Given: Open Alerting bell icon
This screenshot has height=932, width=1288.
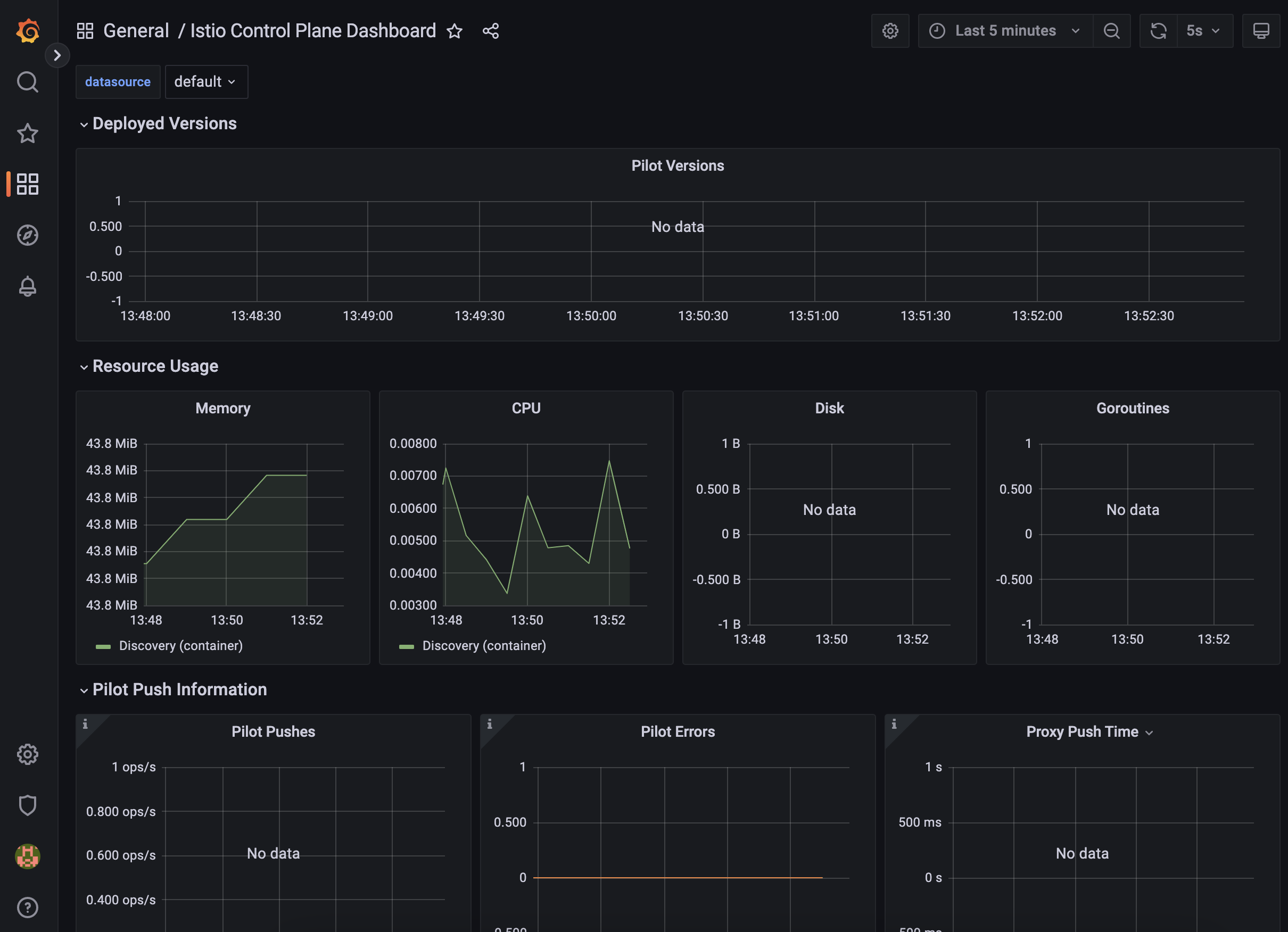Looking at the screenshot, I should [x=27, y=286].
